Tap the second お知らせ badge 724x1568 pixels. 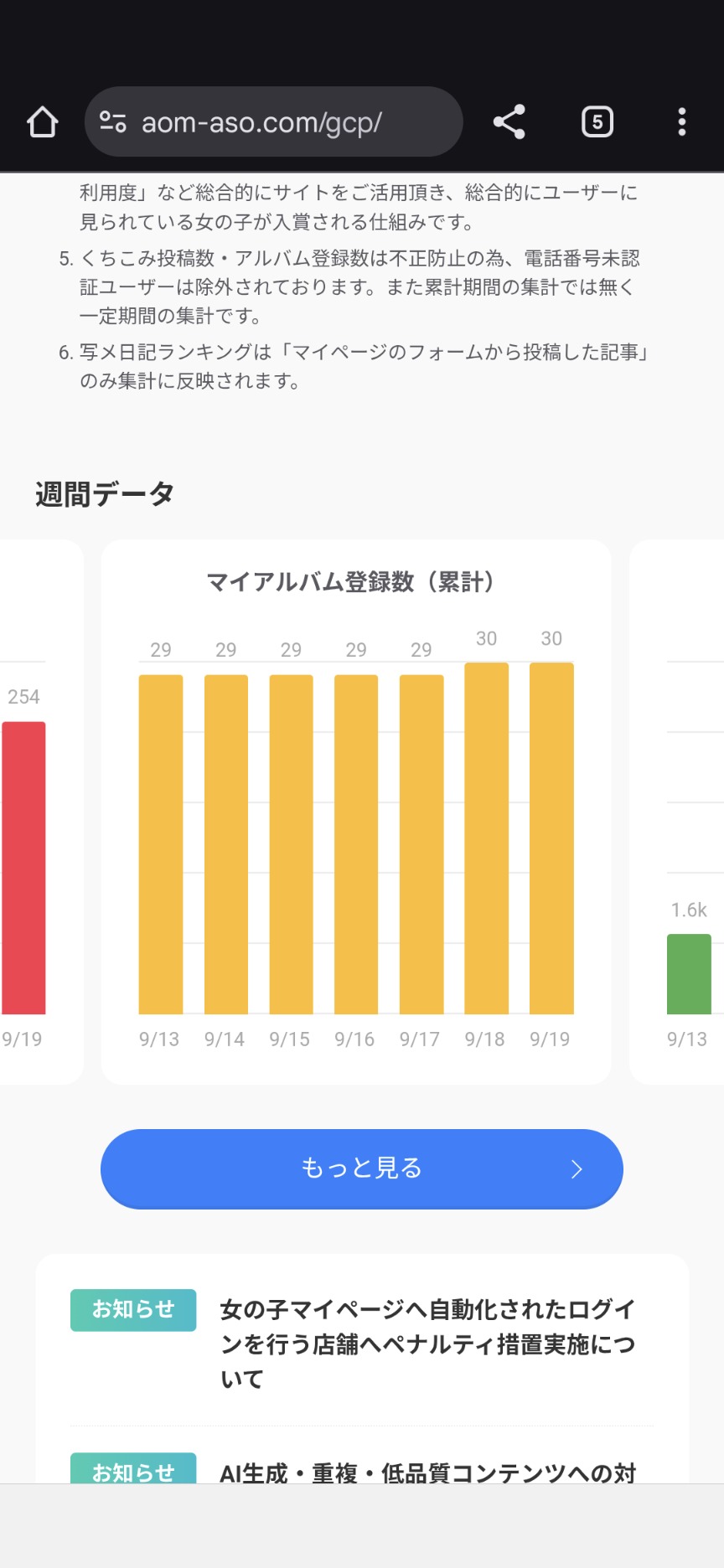click(x=133, y=1470)
